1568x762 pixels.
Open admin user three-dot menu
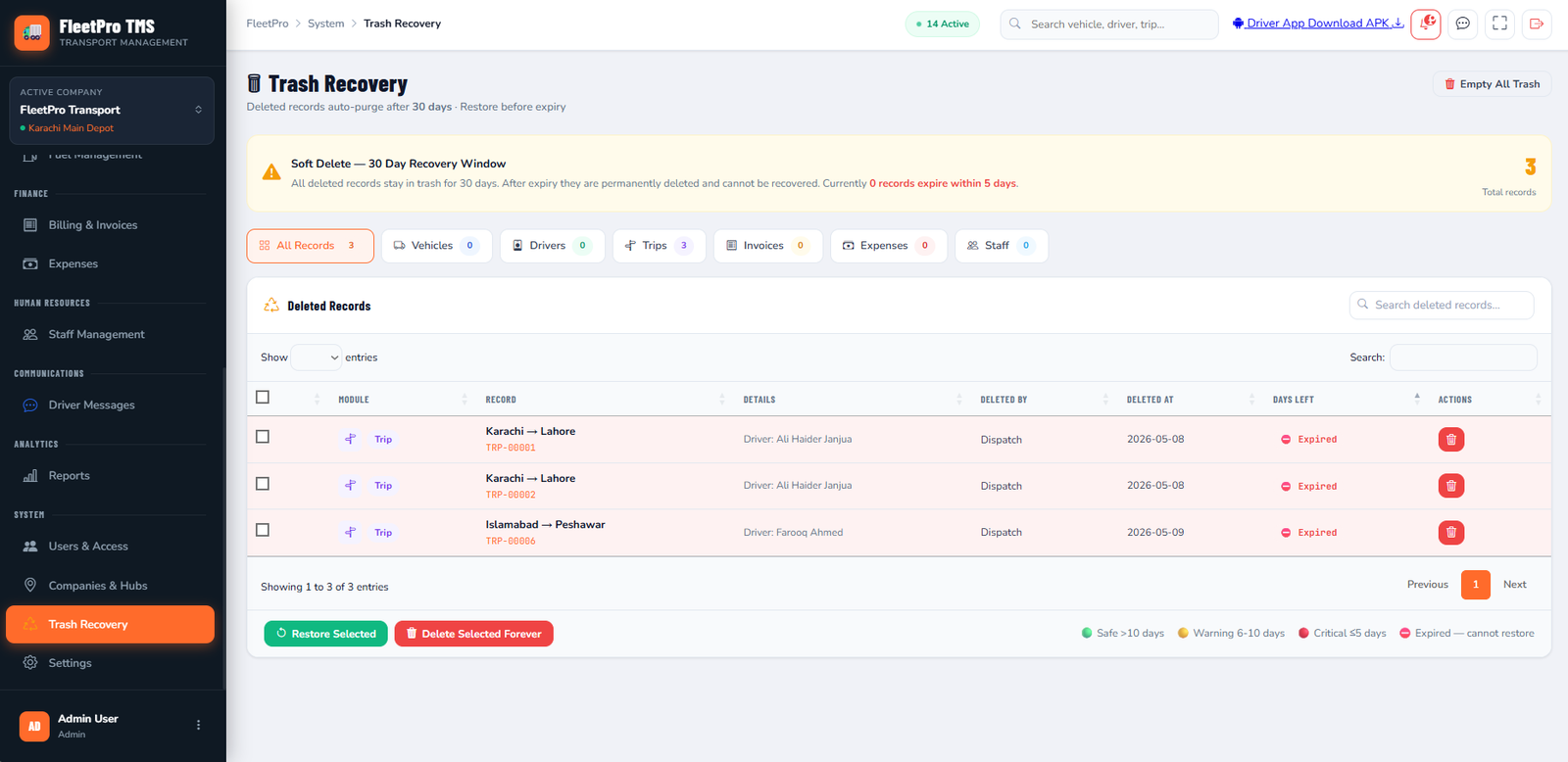coord(198,726)
